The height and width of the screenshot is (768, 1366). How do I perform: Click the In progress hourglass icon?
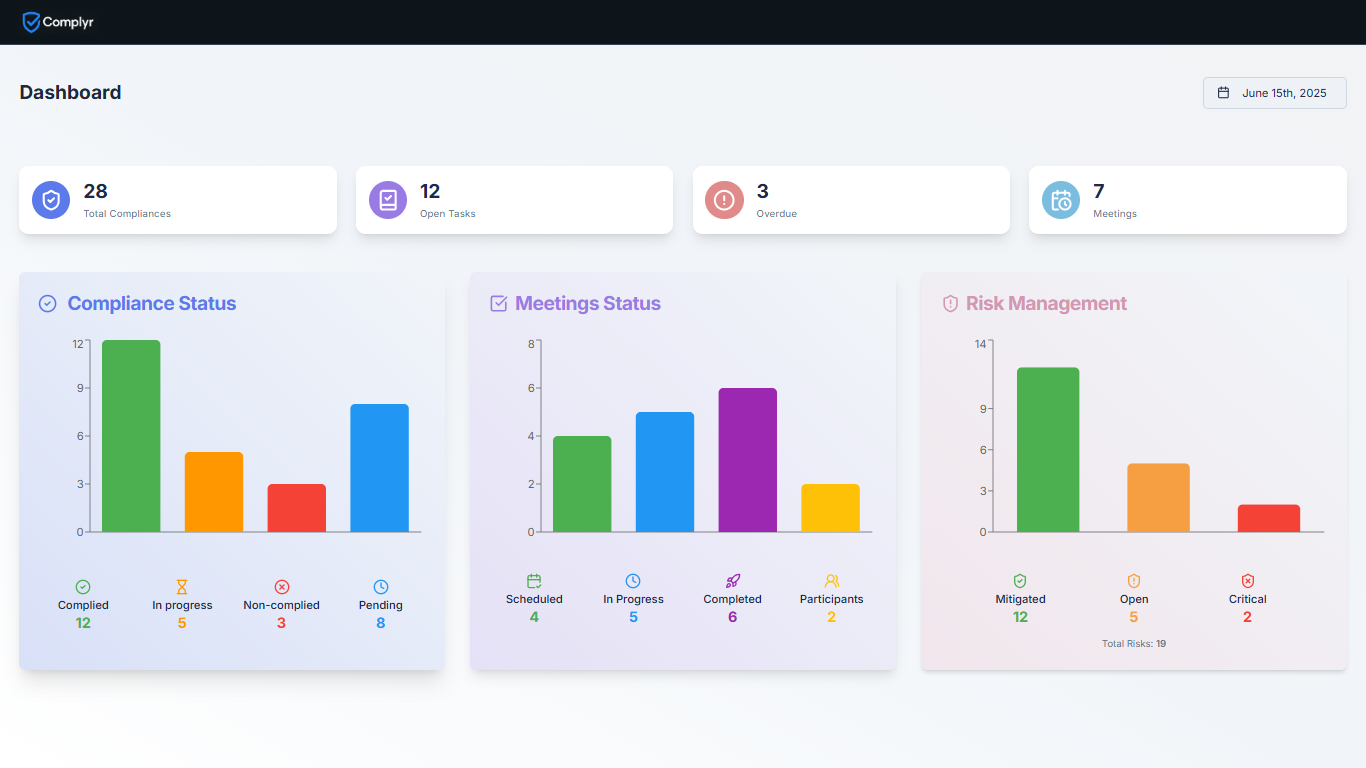pyautogui.click(x=182, y=587)
